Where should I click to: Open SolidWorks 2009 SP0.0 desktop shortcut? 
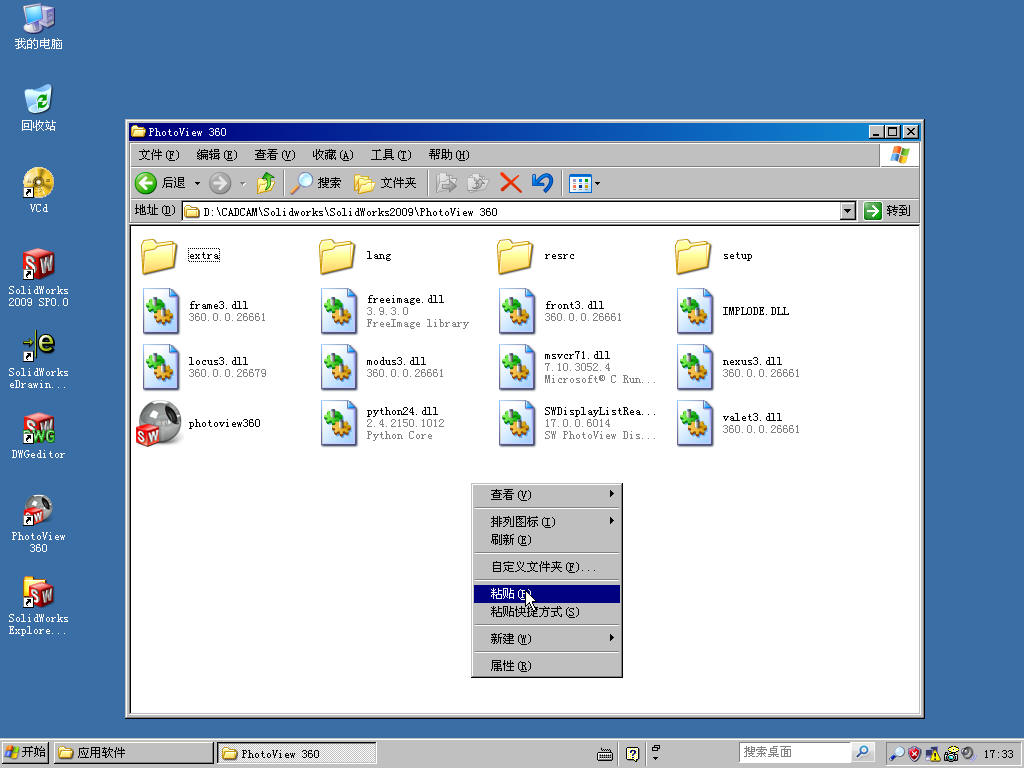click(x=39, y=278)
